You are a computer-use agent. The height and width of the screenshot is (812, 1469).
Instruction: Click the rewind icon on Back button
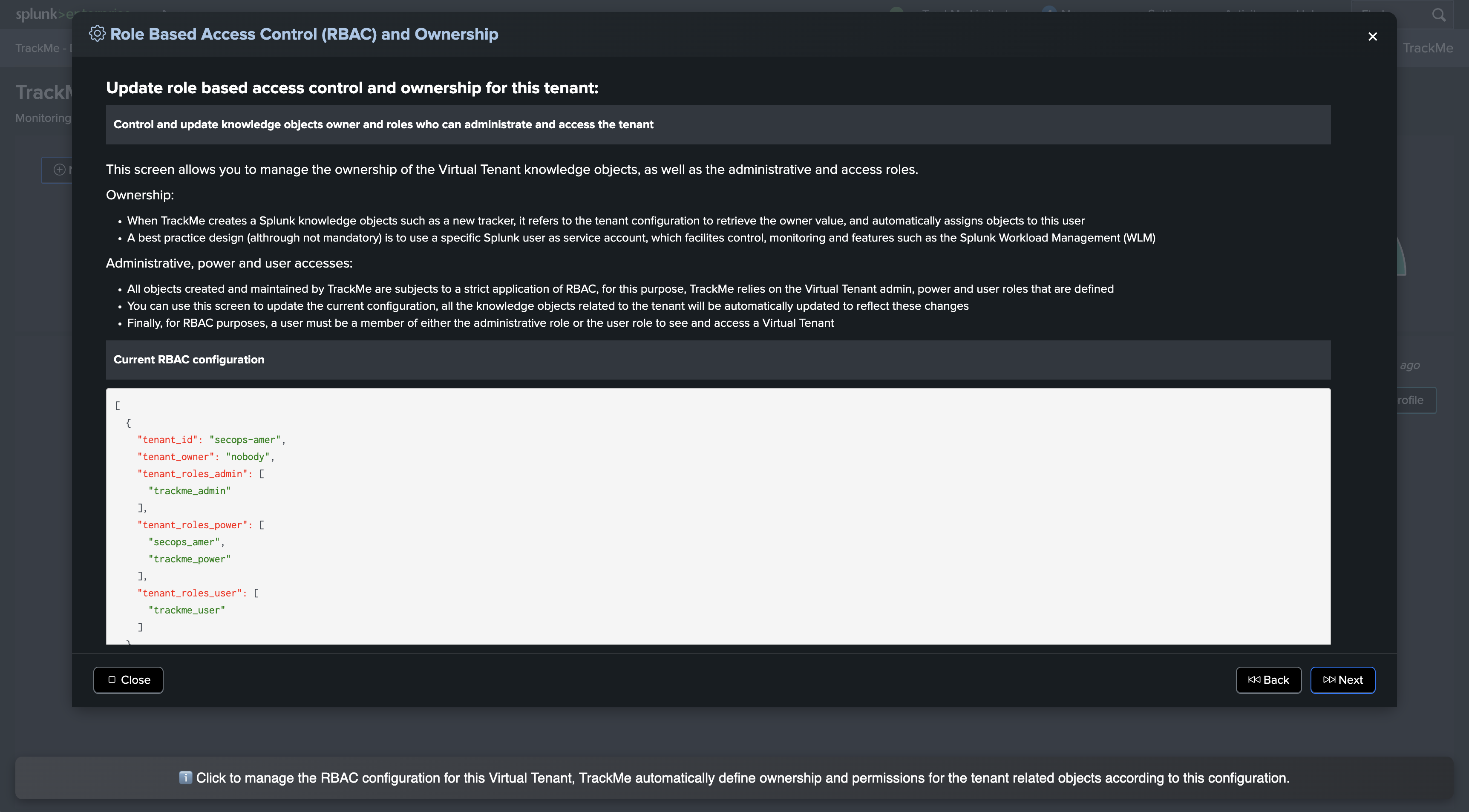click(x=1254, y=680)
